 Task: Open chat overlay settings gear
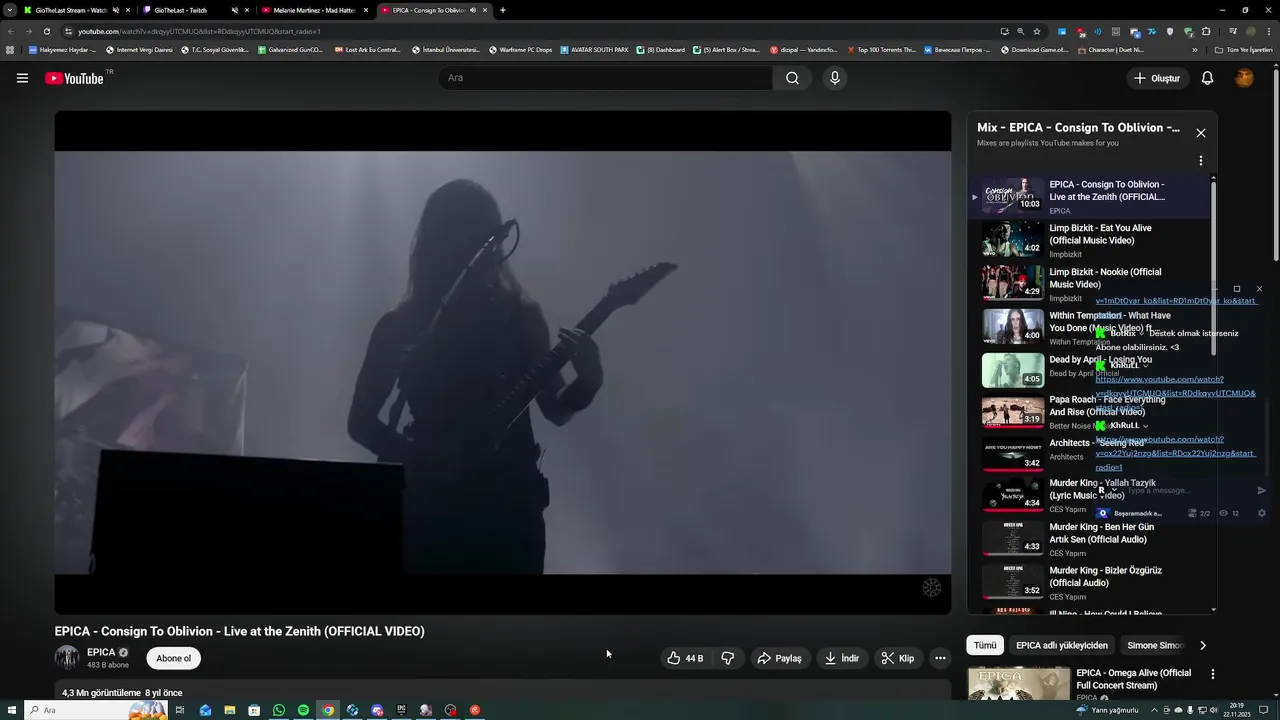(1261, 513)
